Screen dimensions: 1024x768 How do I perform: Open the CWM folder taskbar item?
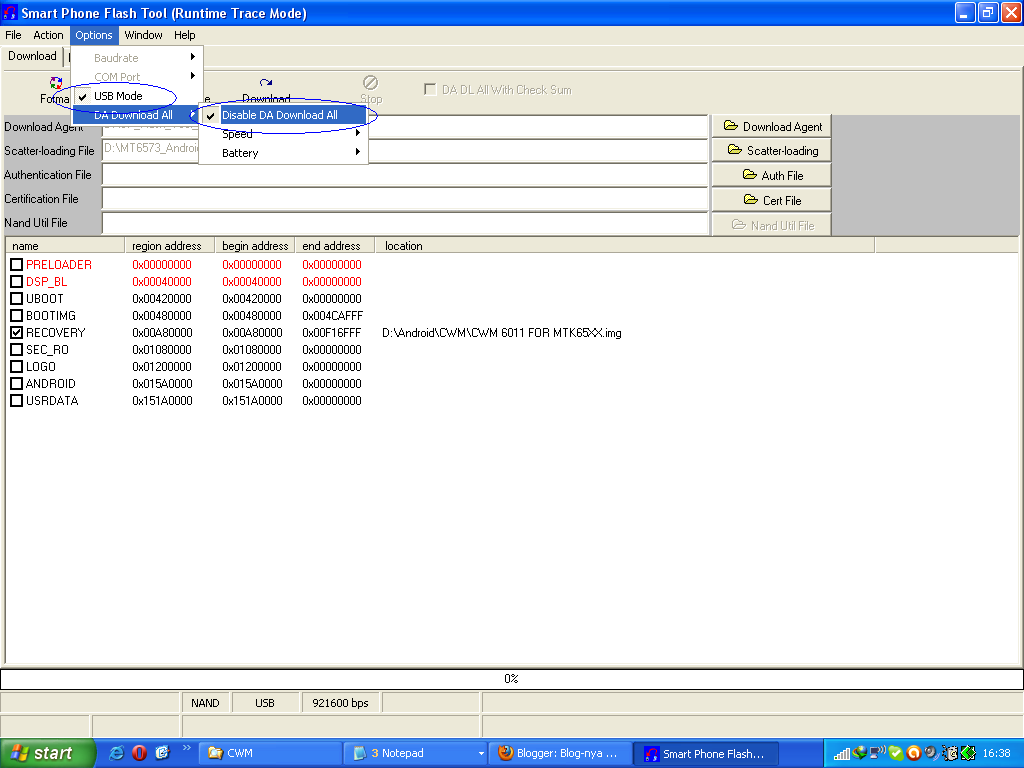270,753
